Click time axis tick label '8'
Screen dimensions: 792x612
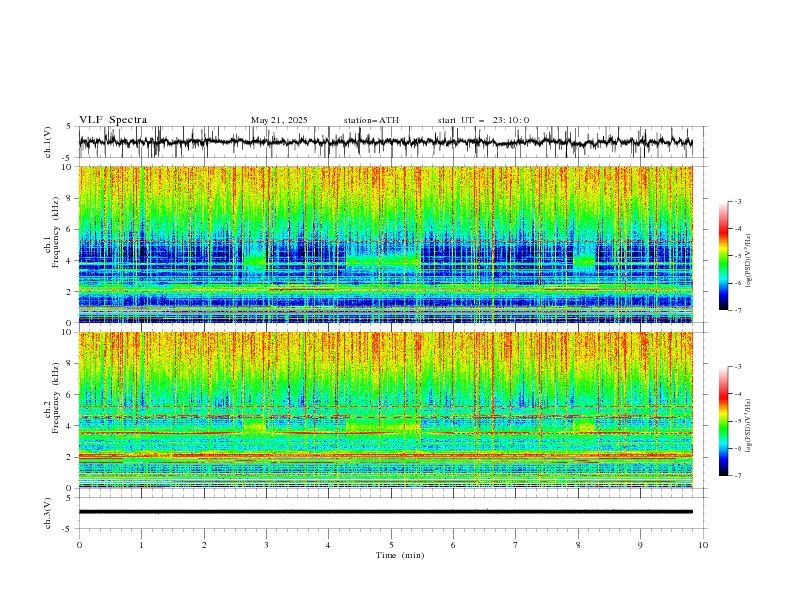click(578, 545)
